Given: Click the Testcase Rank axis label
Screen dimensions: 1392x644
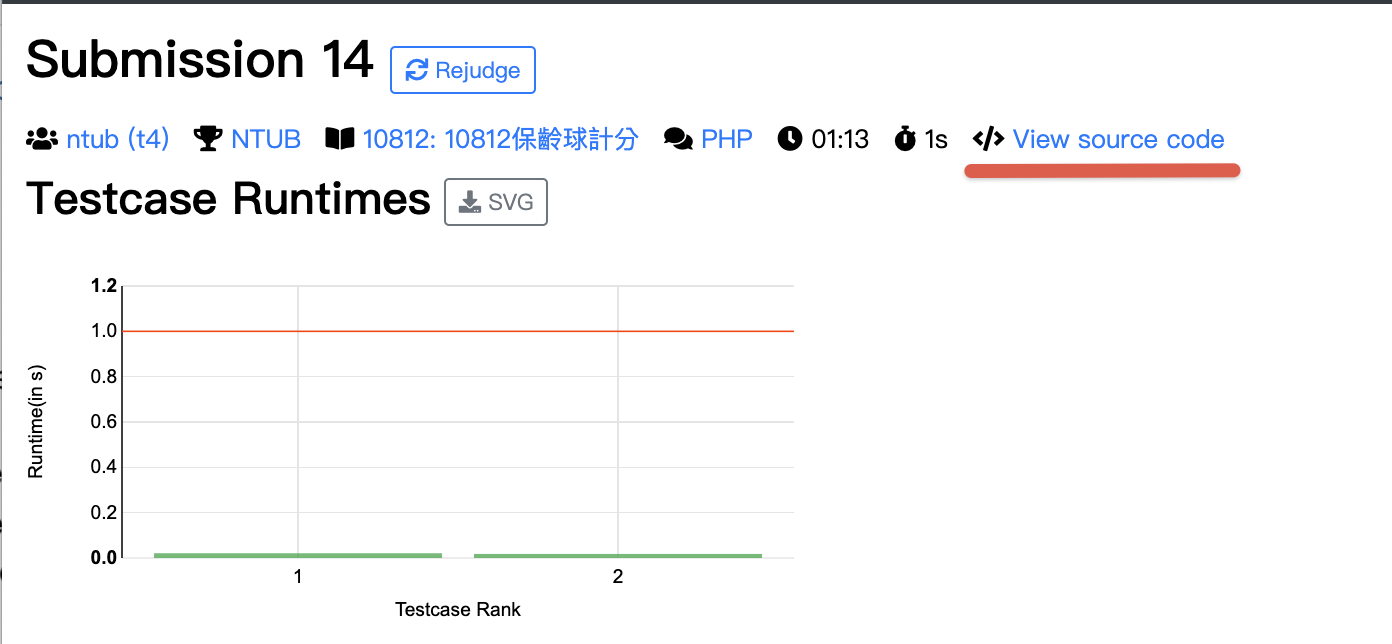Looking at the screenshot, I should click(458, 609).
